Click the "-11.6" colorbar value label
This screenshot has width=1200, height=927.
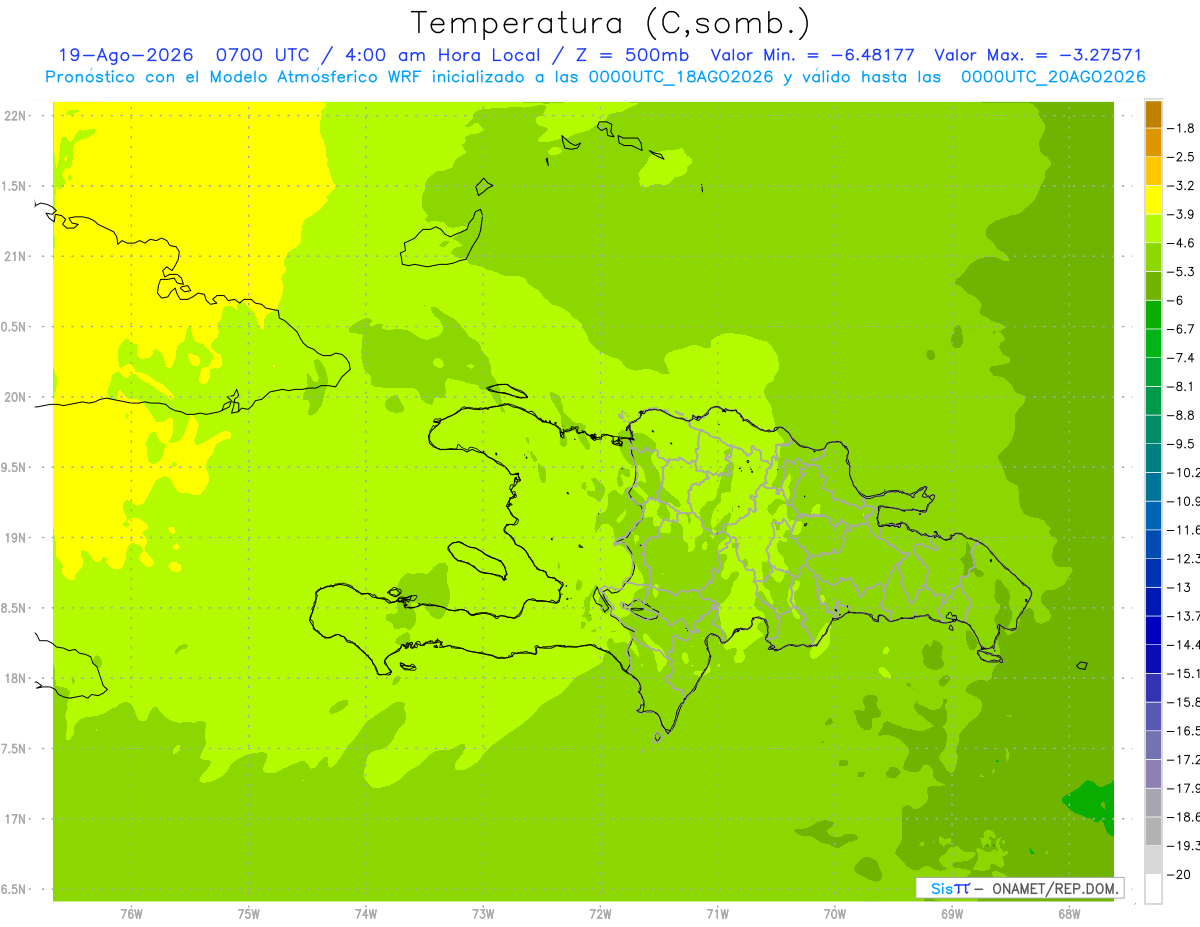(1185, 530)
